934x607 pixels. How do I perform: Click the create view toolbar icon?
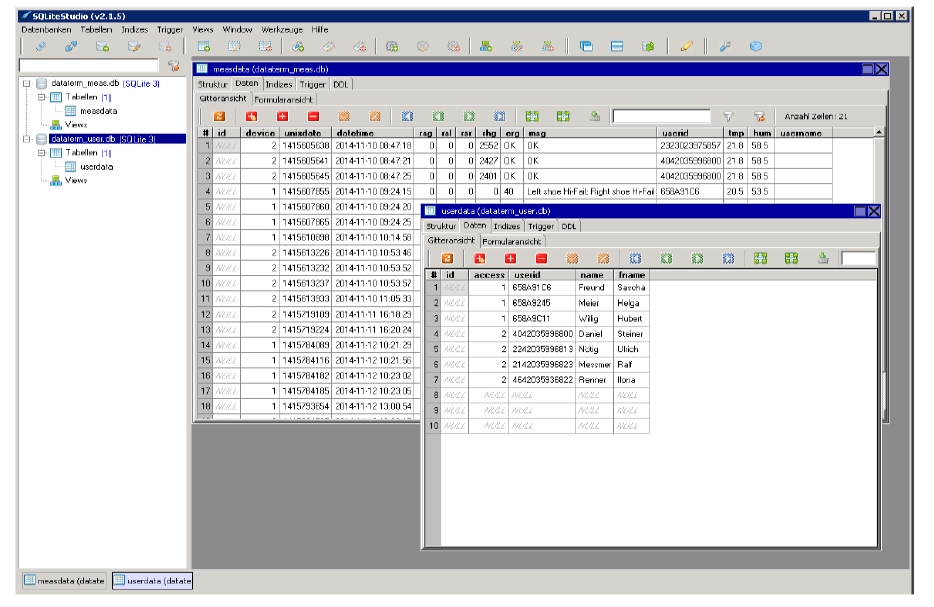click(486, 46)
